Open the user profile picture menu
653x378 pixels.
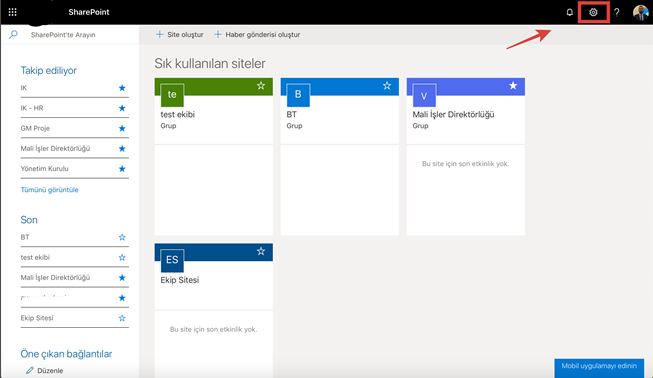point(641,12)
